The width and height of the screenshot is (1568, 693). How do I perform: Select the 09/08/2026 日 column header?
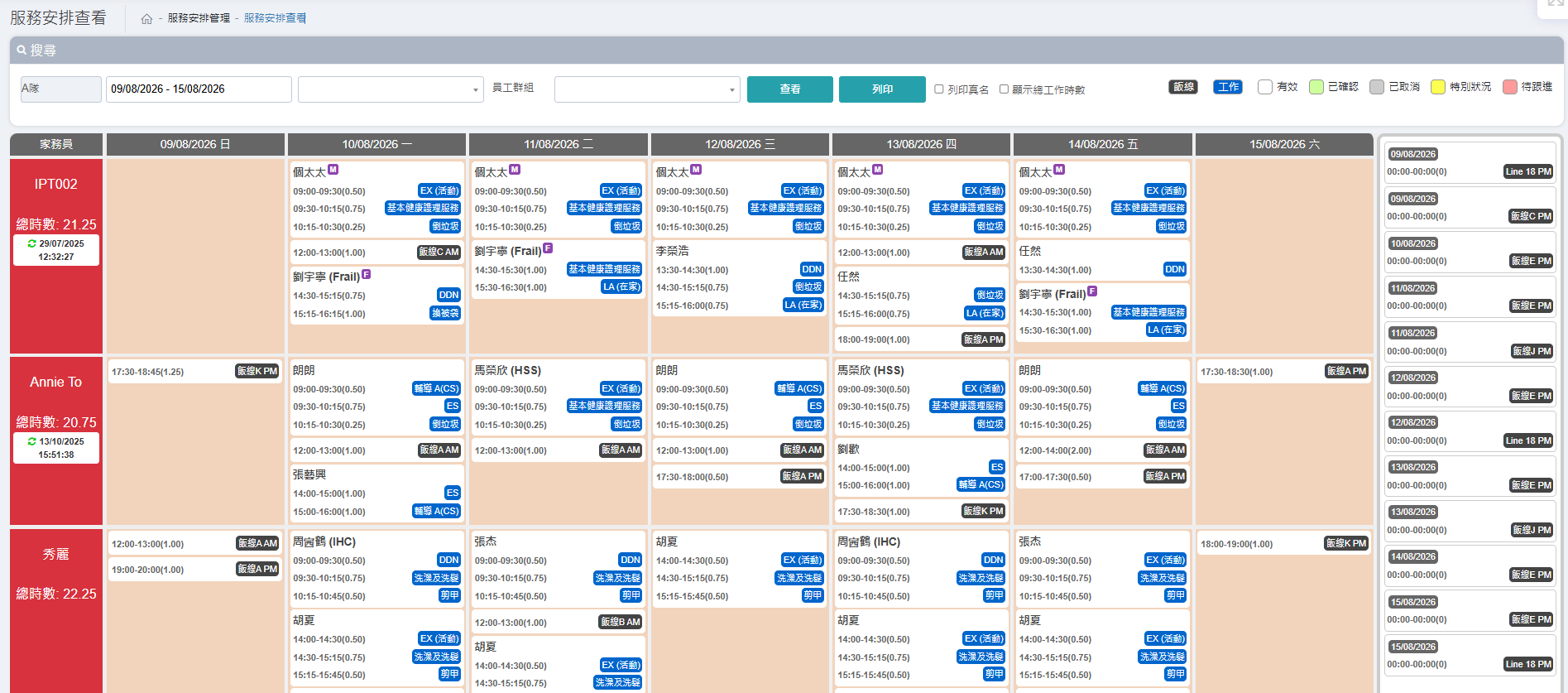click(x=195, y=144)
